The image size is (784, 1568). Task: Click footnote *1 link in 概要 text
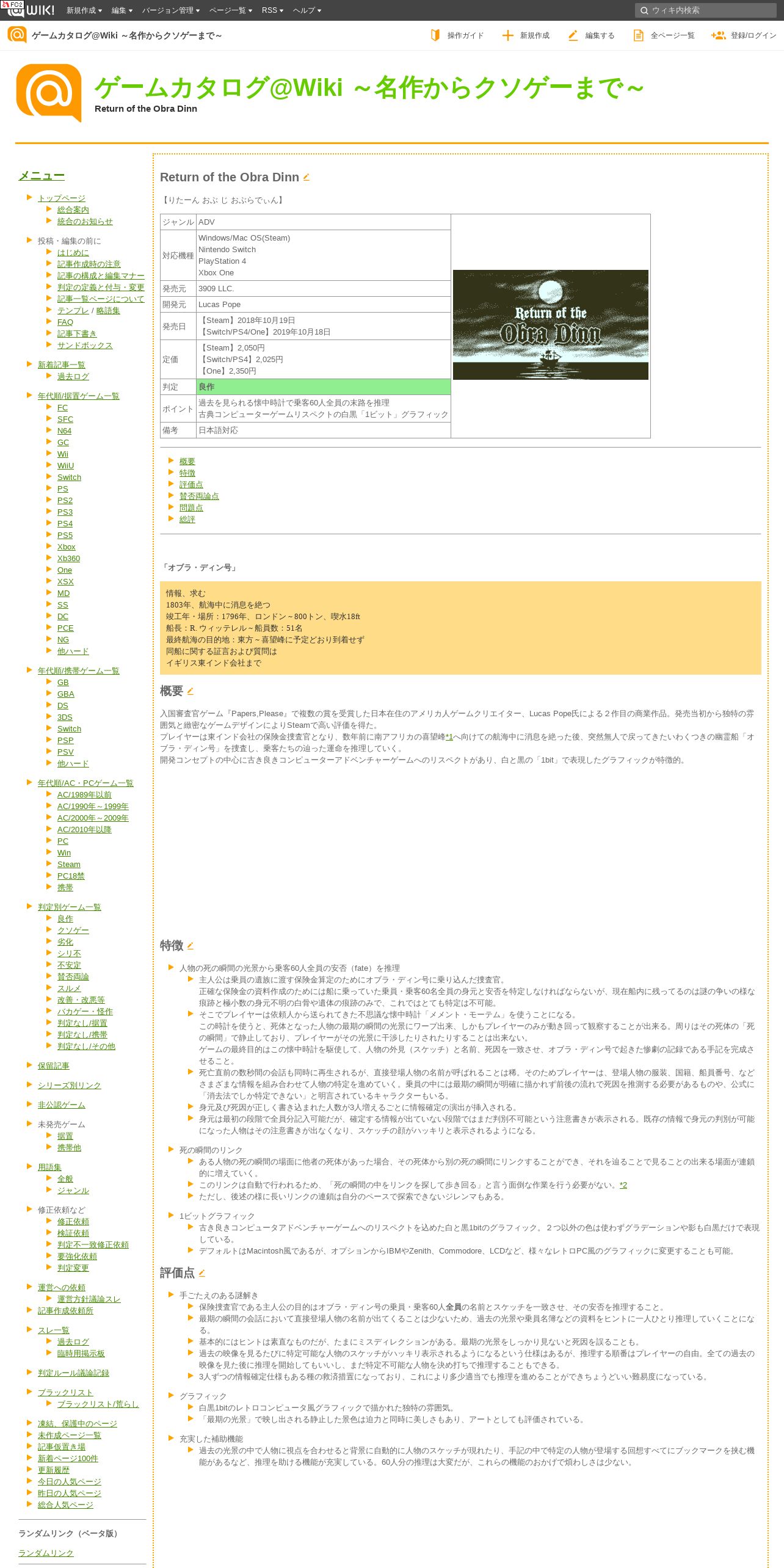(449, 737)
